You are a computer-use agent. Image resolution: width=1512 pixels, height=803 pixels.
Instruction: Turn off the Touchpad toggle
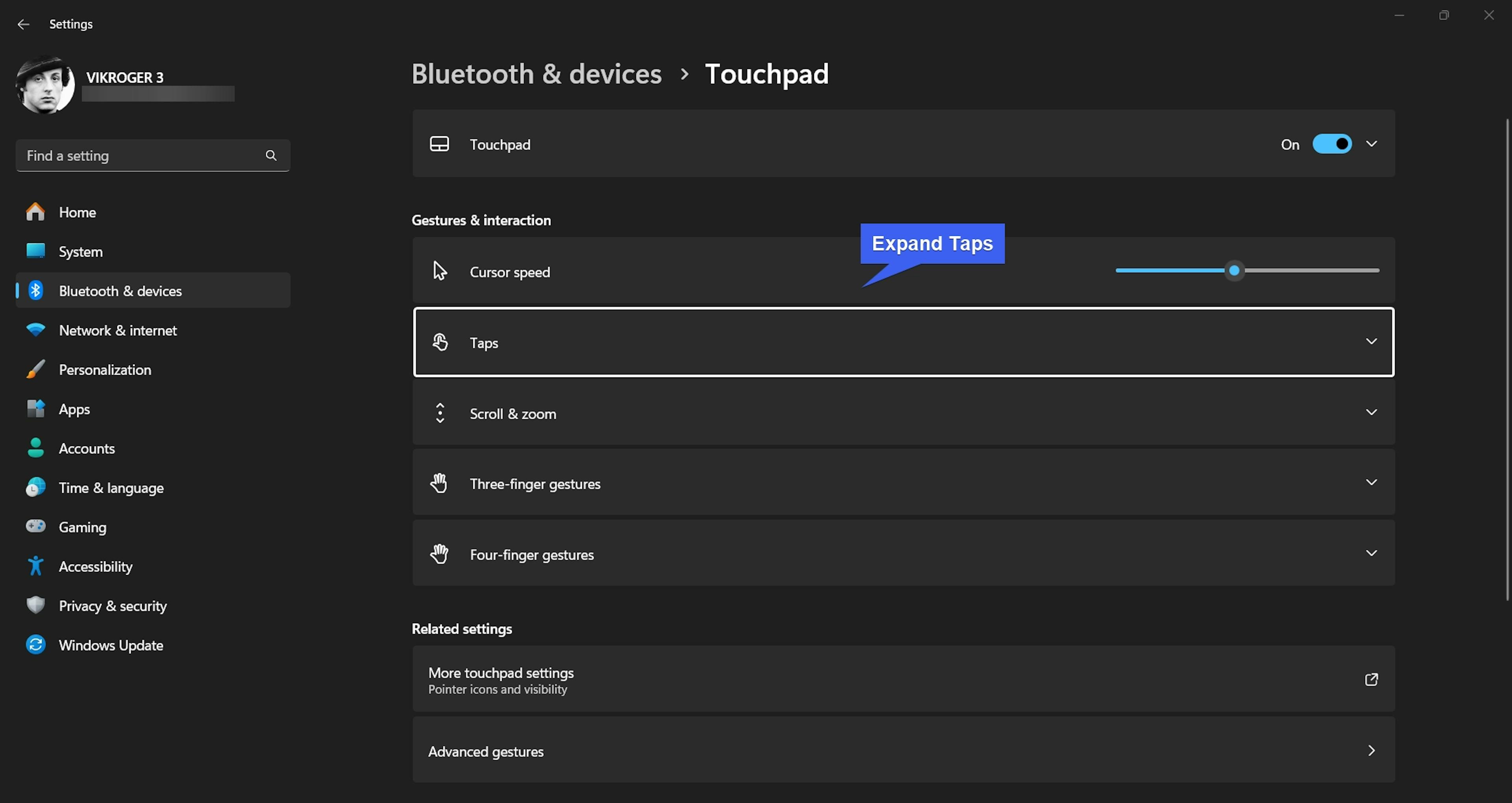tap(1332, 144)
